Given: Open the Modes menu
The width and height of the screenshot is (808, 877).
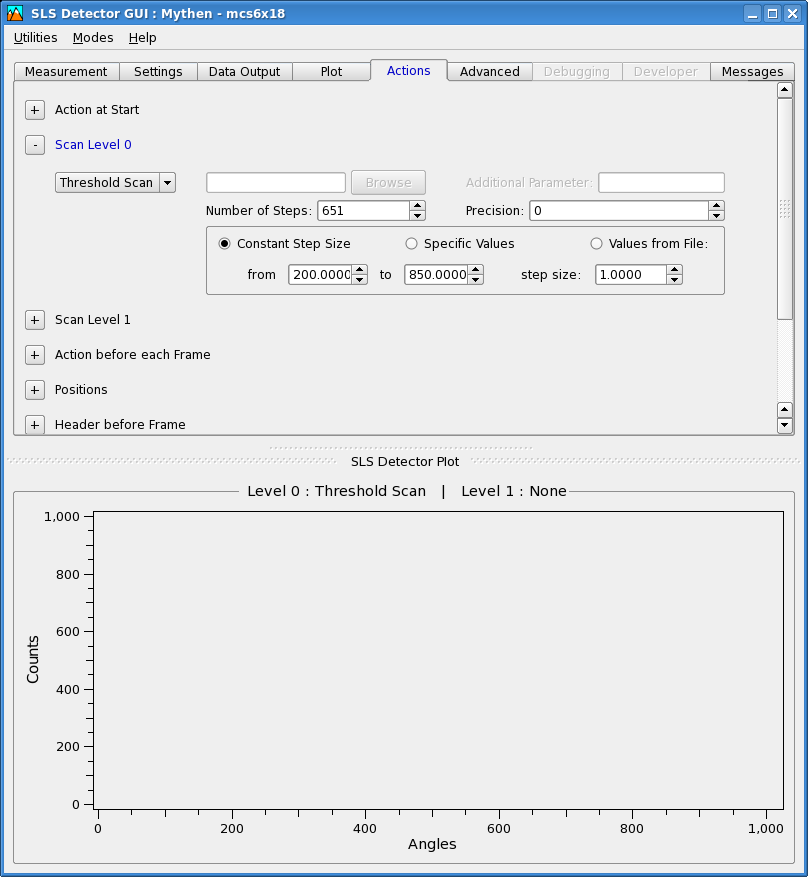Looking at the screenshot, I should tap(93, 38).
